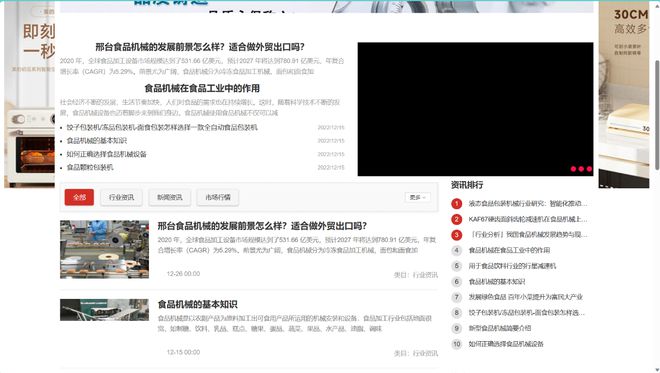Open ranking item 2 starting with KAF67
Image resolution: width=660 pixels, height=373 pixels.
(x=527, y=219)
